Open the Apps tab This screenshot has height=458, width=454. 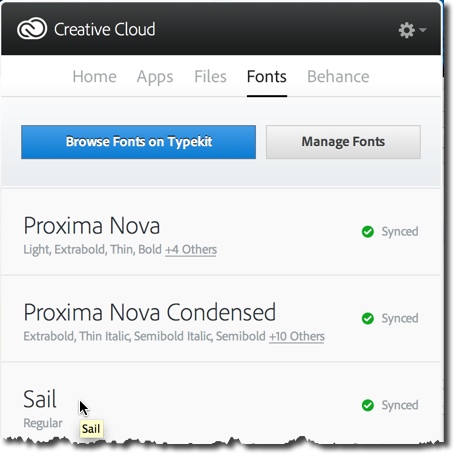tap(155, 77)
